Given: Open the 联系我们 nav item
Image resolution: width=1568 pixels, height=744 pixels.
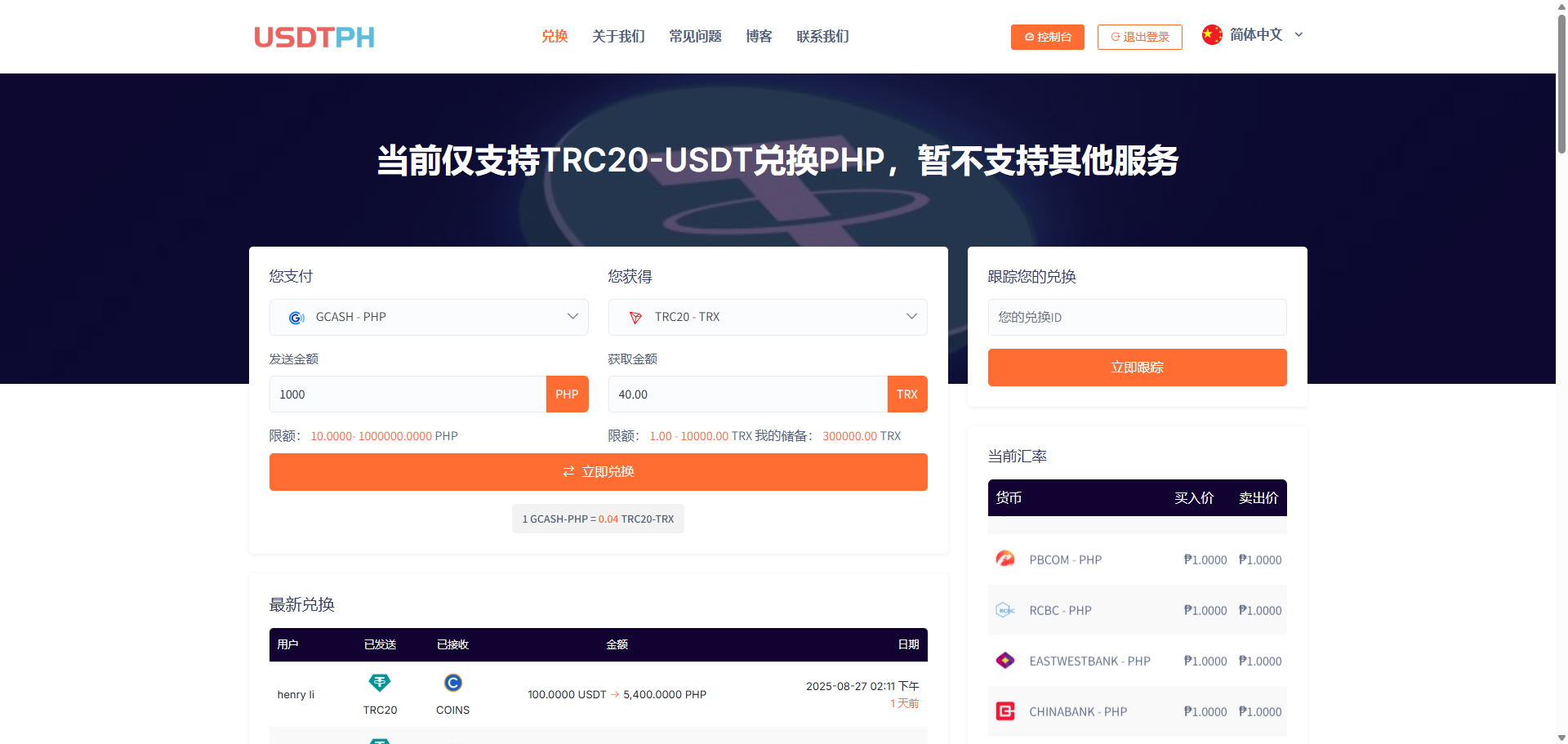Looking at the screenshot, I should click(x=822, y=37).
